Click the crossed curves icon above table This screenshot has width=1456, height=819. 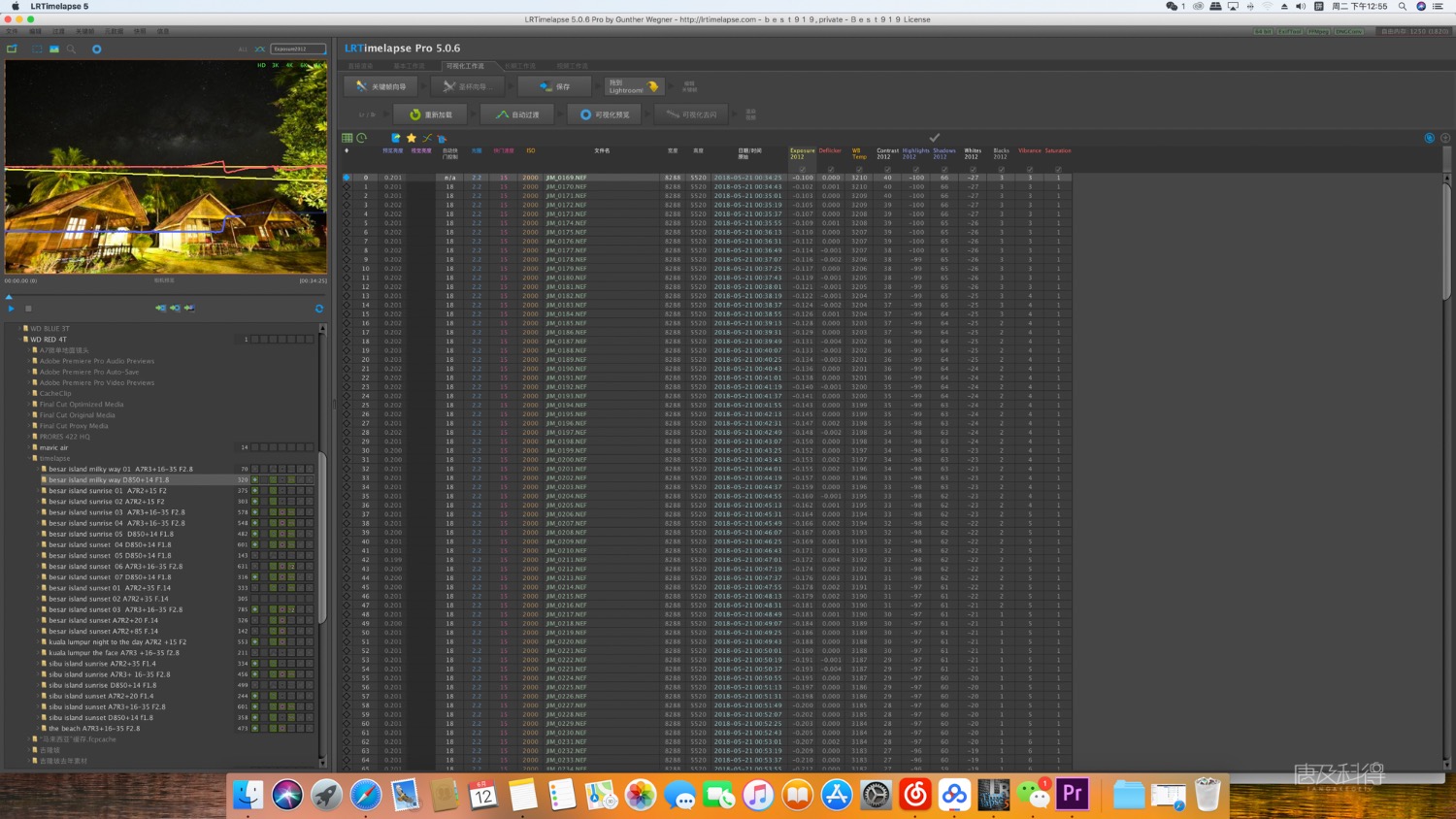click(x=426, y=138)
